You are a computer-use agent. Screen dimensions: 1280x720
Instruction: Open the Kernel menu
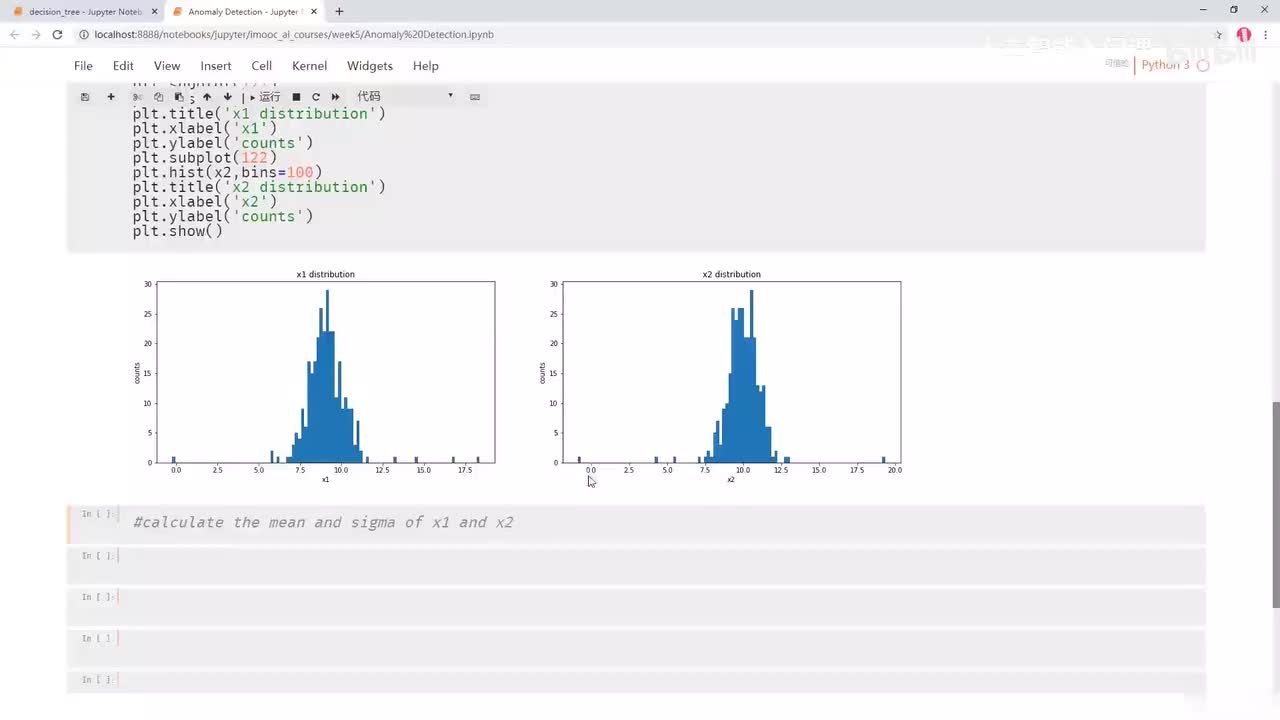[309, 66]
